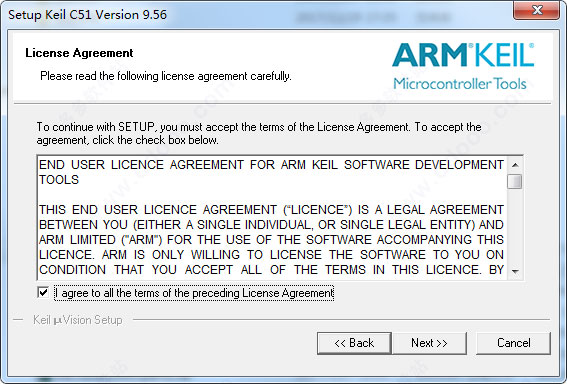Viewport: 567px width, 384px height.
Task: Click the scroll down arrow of license text
Action: [515, 271]
